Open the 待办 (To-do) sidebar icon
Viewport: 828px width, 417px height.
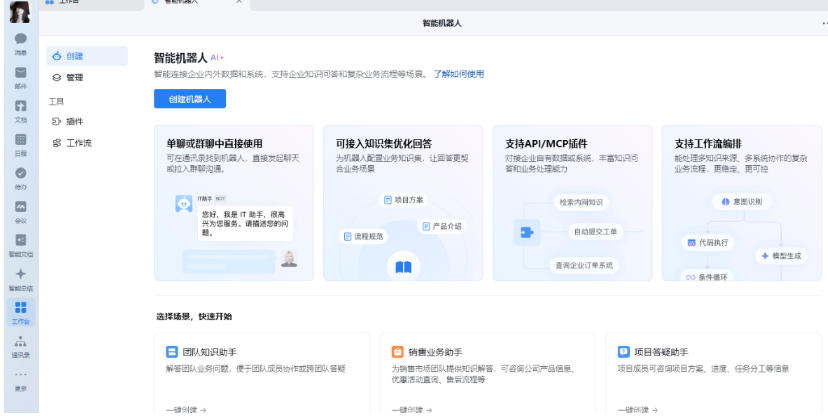[21, 173]
